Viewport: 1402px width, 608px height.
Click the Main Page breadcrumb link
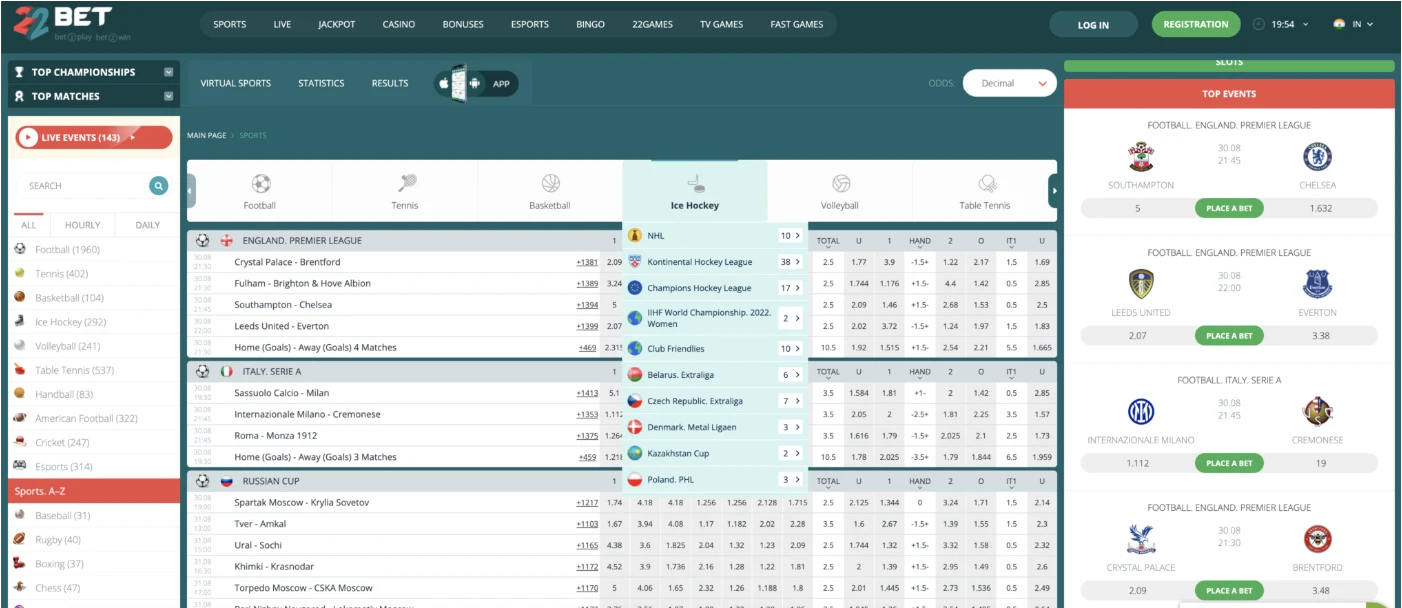tap(207, 135)
